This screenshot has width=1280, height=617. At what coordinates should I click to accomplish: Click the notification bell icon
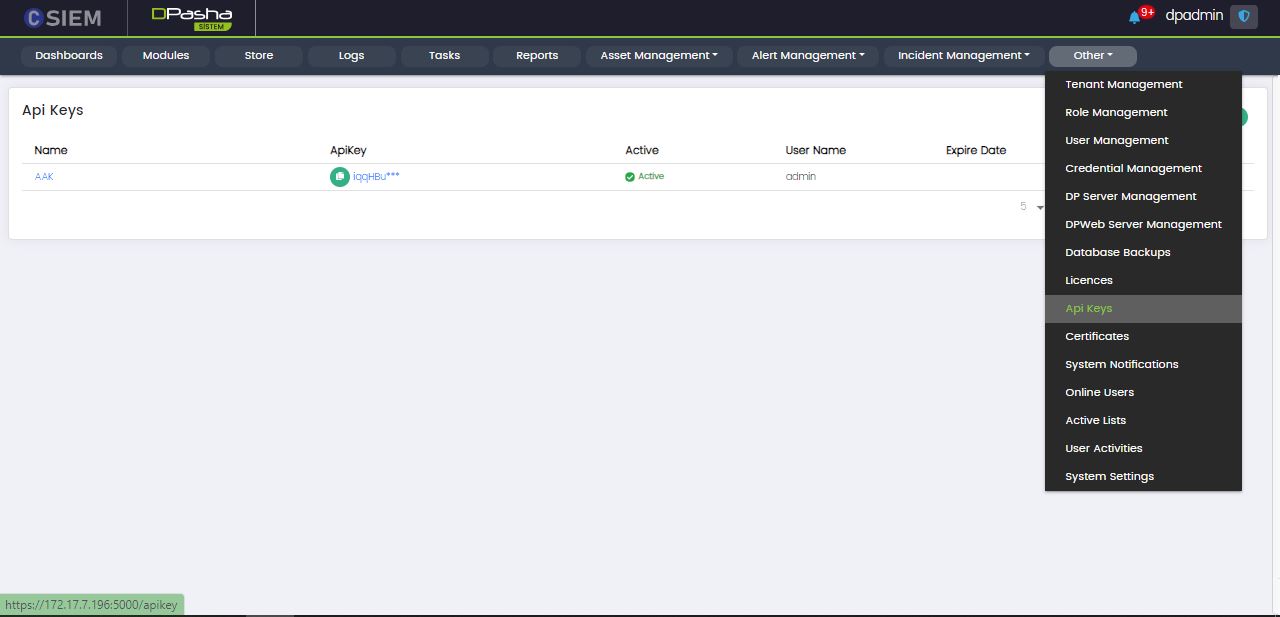1134,17
